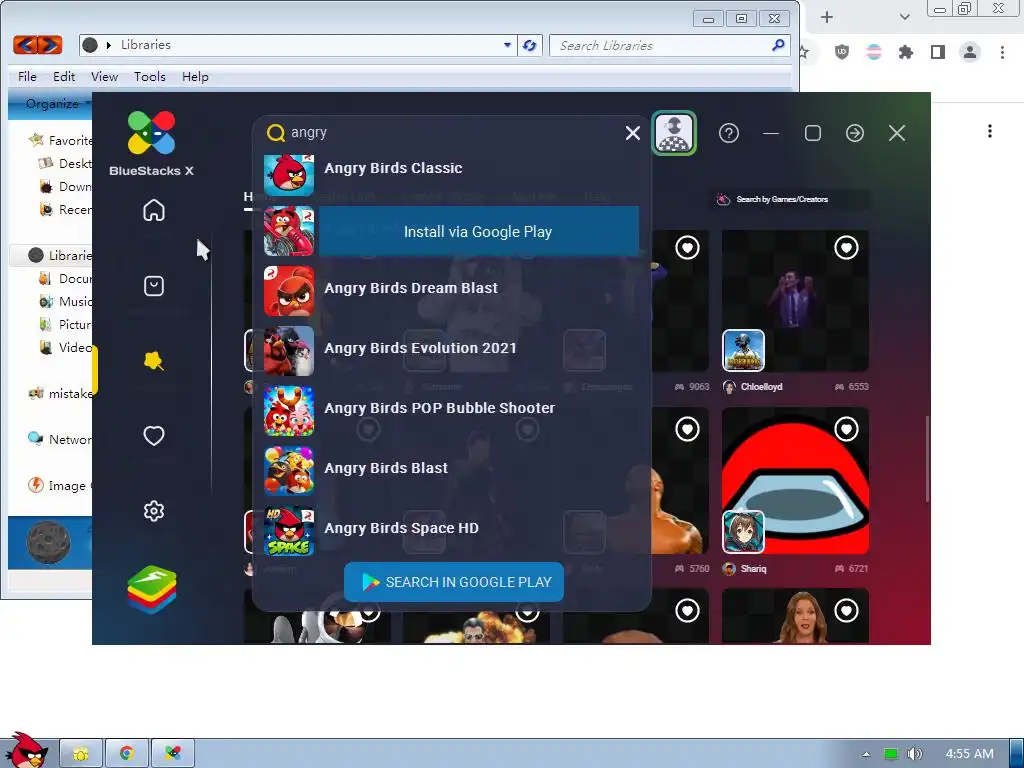1024x768 pixels.
Task: Click the volume speaker tray icon
Action: click(x=914, y=754)
